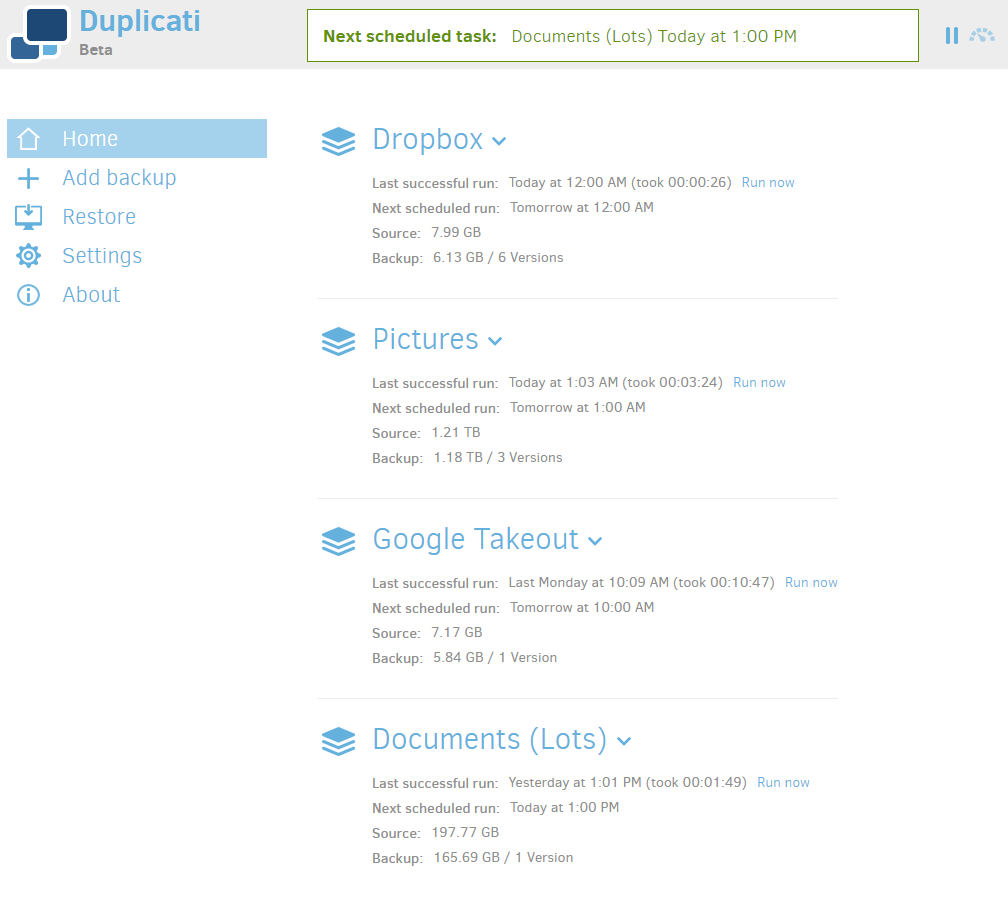
Task: Click the Beta label under Duplicati
Action: (96, 49)
